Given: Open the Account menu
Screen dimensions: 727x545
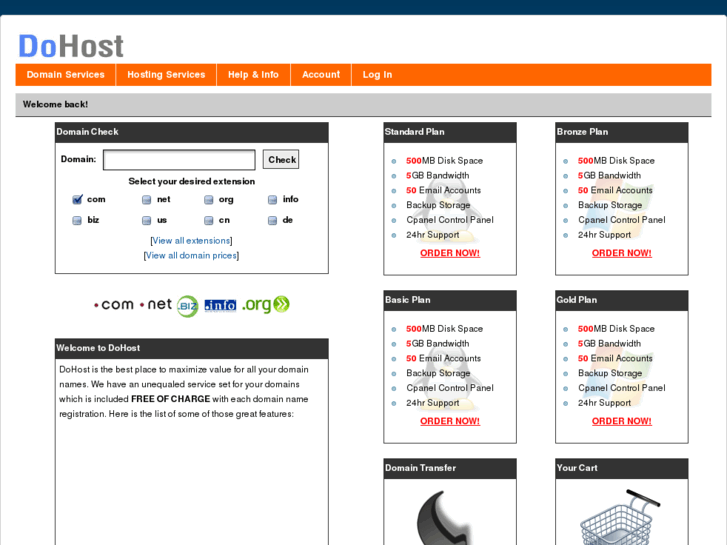Looking at the screenshot, I should [321, 75].
